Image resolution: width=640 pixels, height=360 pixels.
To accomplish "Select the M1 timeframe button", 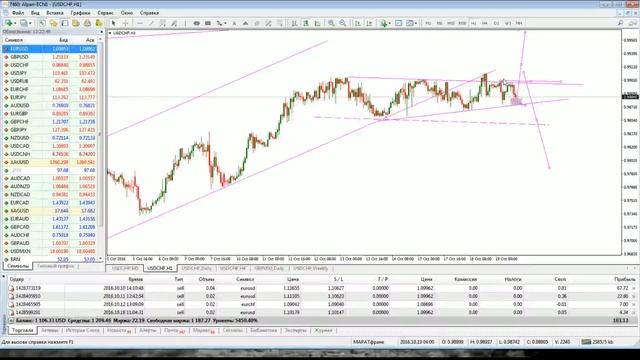I will click(x=428, y=23).
